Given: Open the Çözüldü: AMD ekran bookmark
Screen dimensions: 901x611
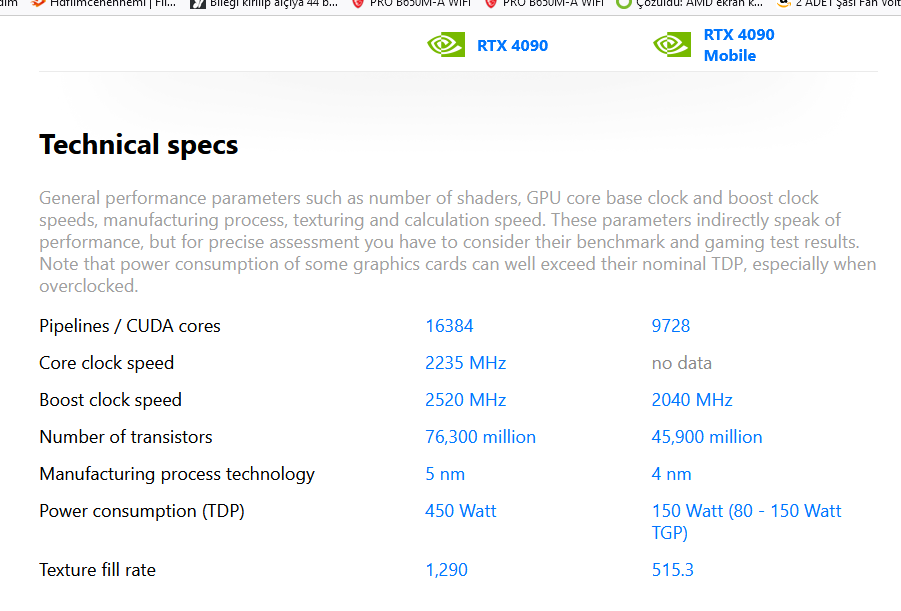Looking at the screenshot, I should [x=690, y=3].
